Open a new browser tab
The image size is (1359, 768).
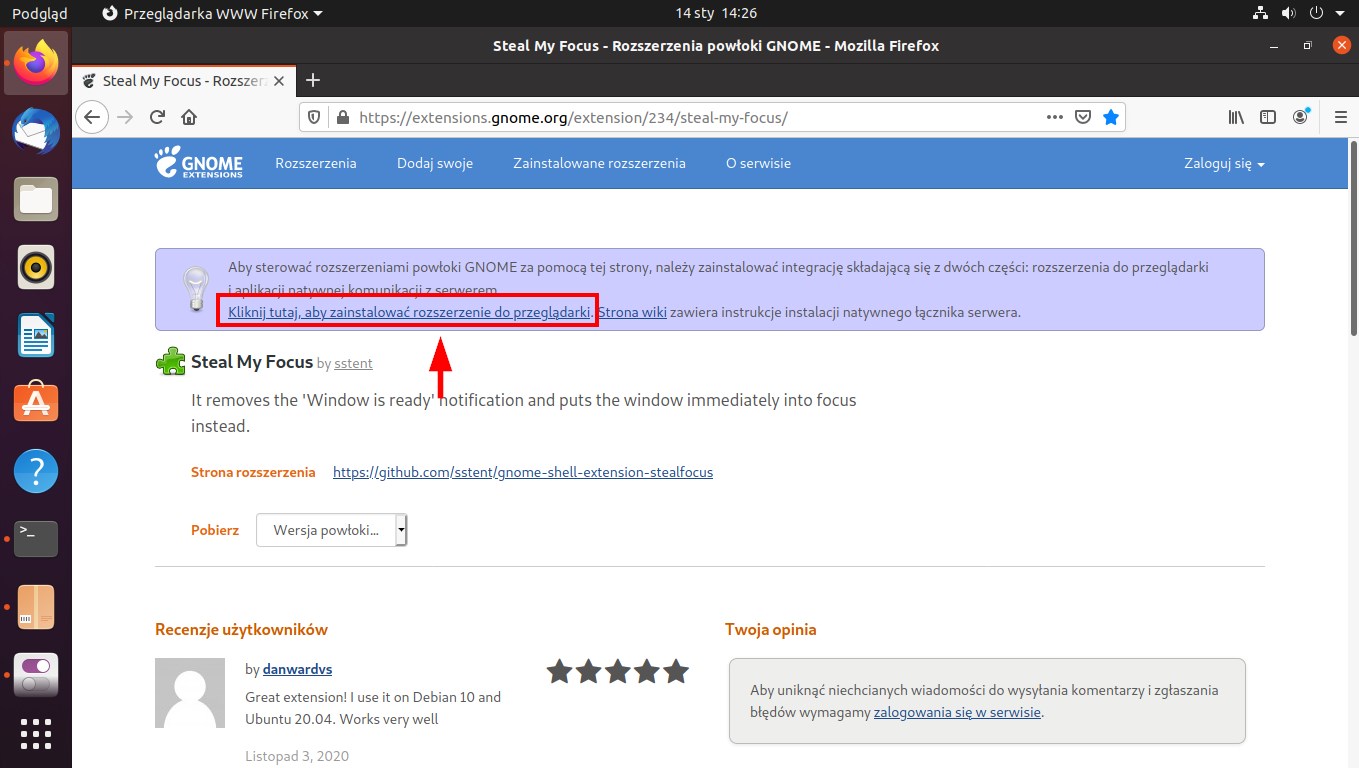coord(312,80)
